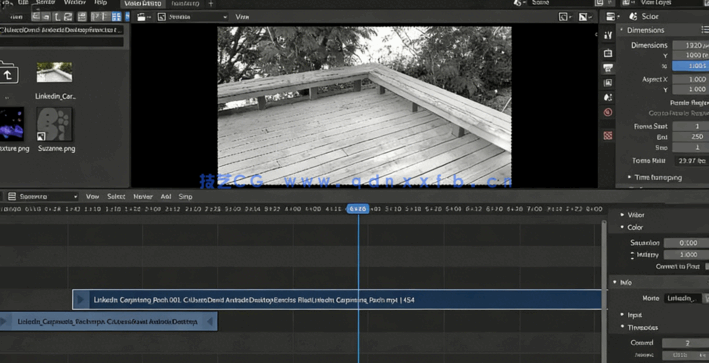Select horizontal list display mode icon
This screenshot has height=363, width=709.
coord(105,17)
